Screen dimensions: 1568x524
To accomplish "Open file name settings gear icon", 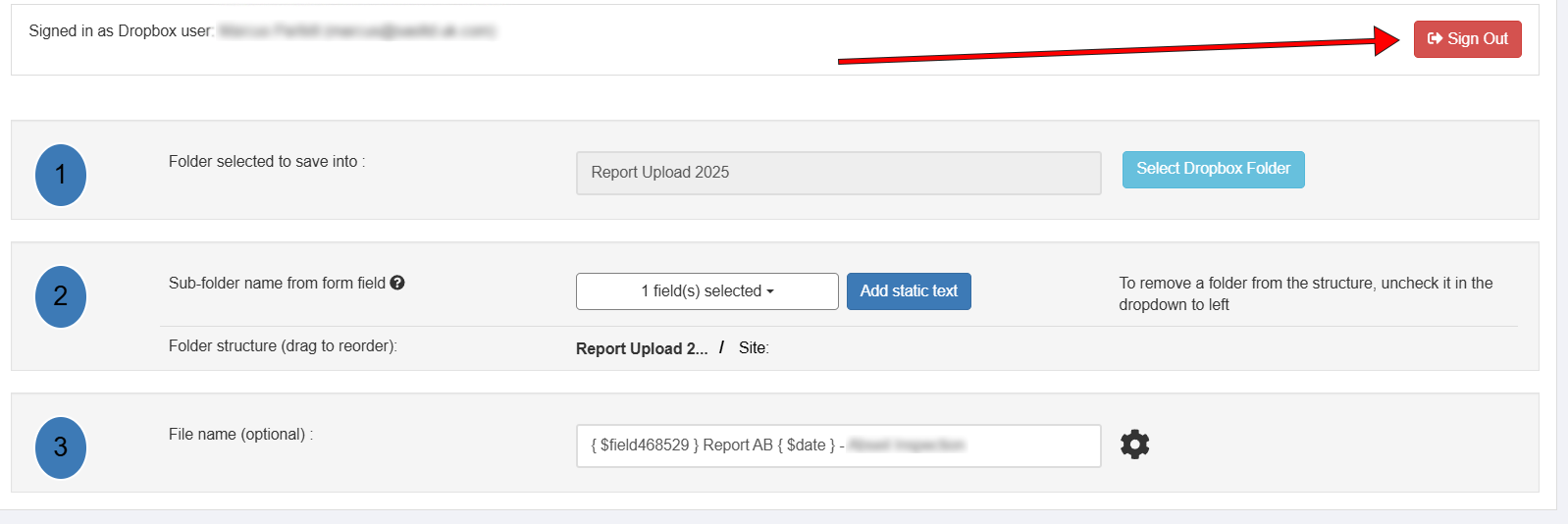I will coord(1134,445).
